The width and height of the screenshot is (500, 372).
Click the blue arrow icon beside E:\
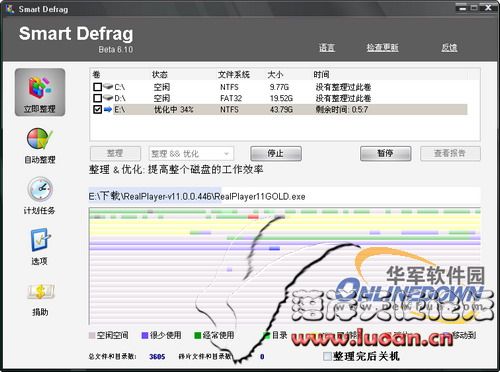pyautogui.click(x=108, y=109)
